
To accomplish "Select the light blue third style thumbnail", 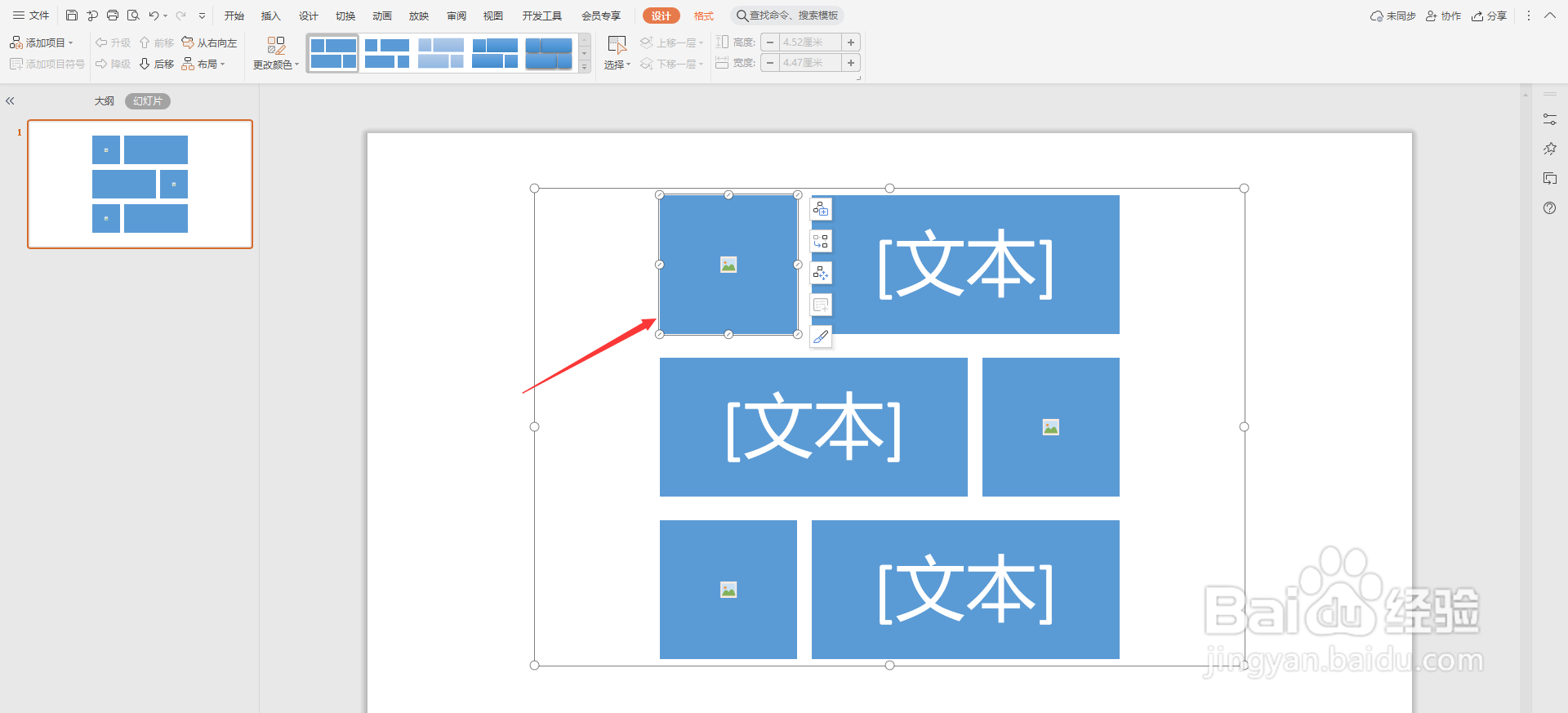I will click(x=441, y=53).
